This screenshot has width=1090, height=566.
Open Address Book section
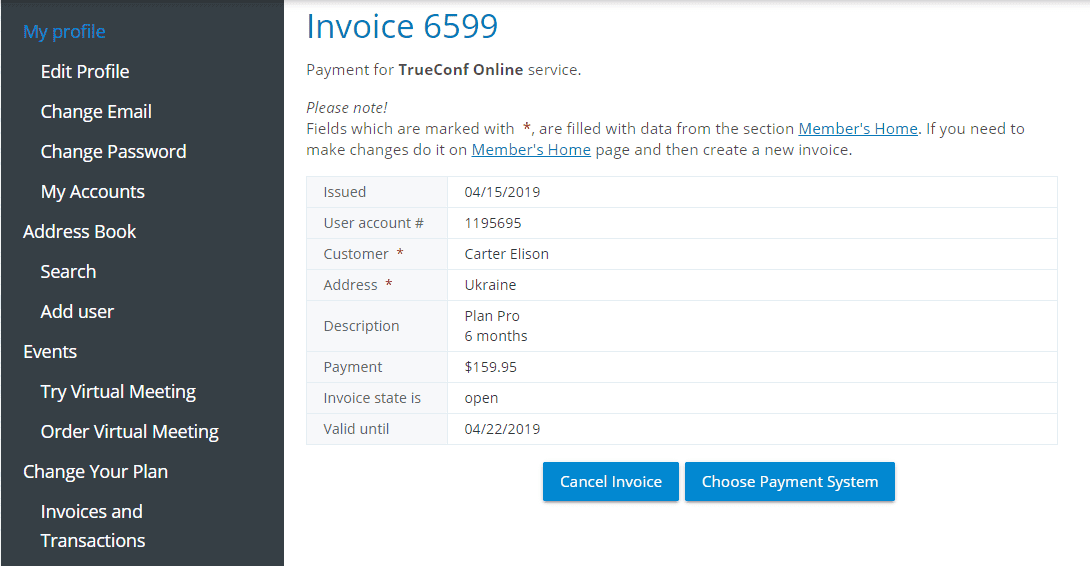click(x=79, y=232)
